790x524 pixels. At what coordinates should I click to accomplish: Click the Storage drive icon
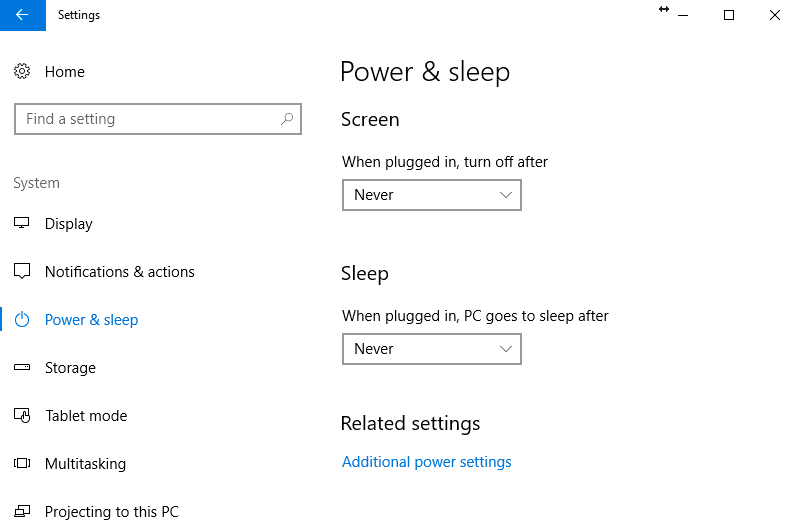[22, 368]
